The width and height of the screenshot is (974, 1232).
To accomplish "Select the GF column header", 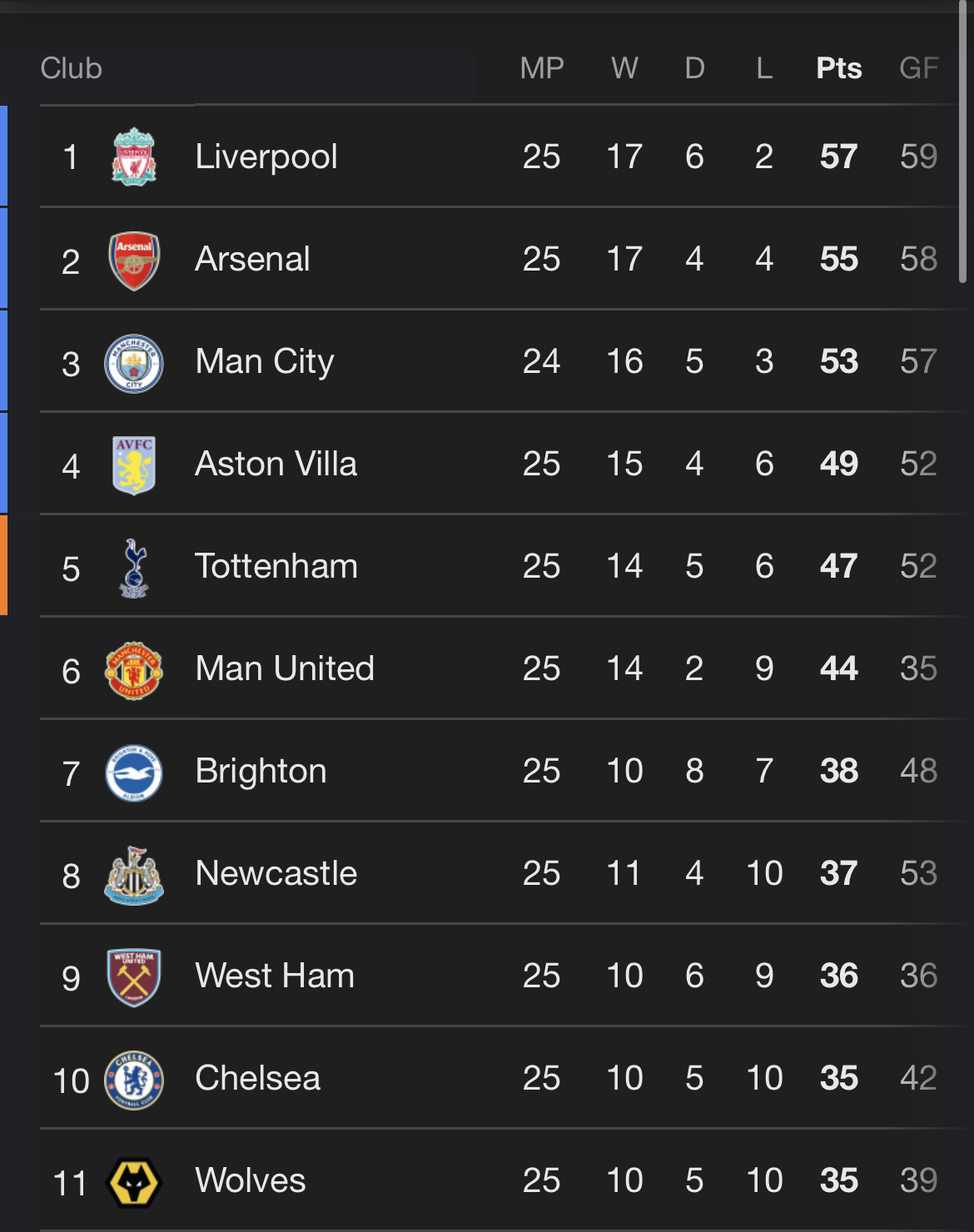I will point(919,68).
